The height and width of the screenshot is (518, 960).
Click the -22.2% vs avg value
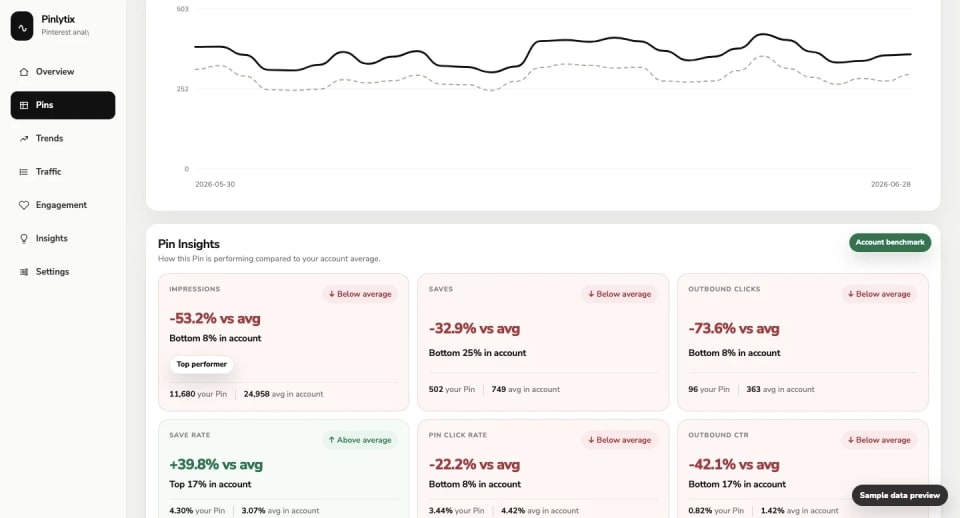click(474, 464)
